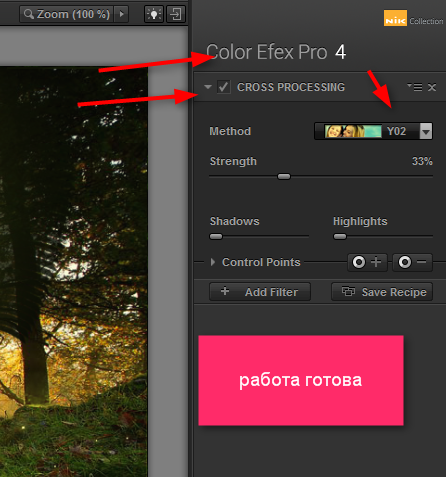
Task: Click the Add Filter button
Action: tap(260, 292)
